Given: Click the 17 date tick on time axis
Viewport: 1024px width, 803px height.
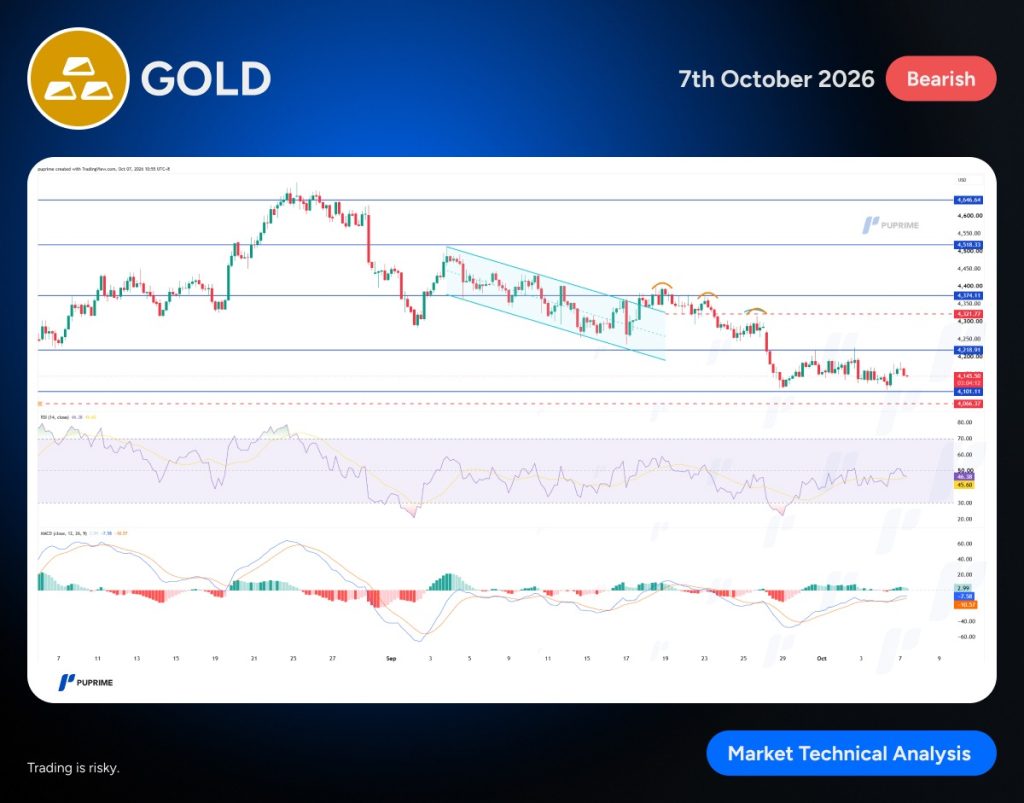Looking at the screenshot, I should (x=626, y=659).
